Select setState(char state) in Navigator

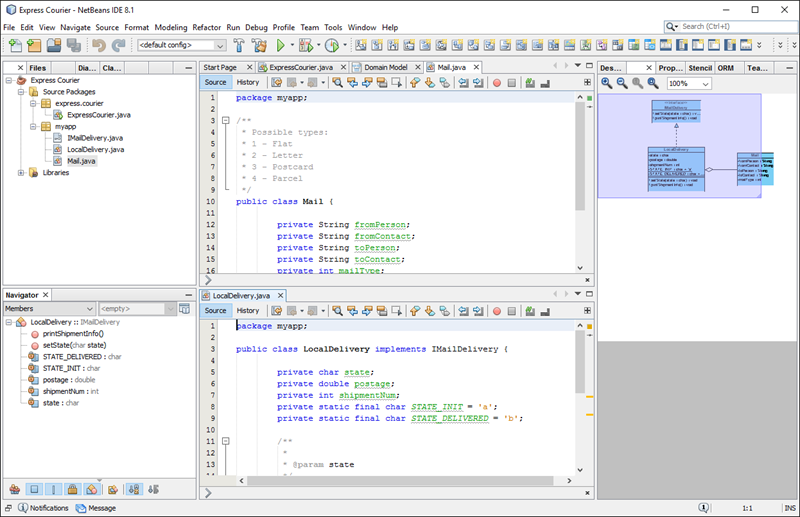pyautogui.click(x=74, y=345)
